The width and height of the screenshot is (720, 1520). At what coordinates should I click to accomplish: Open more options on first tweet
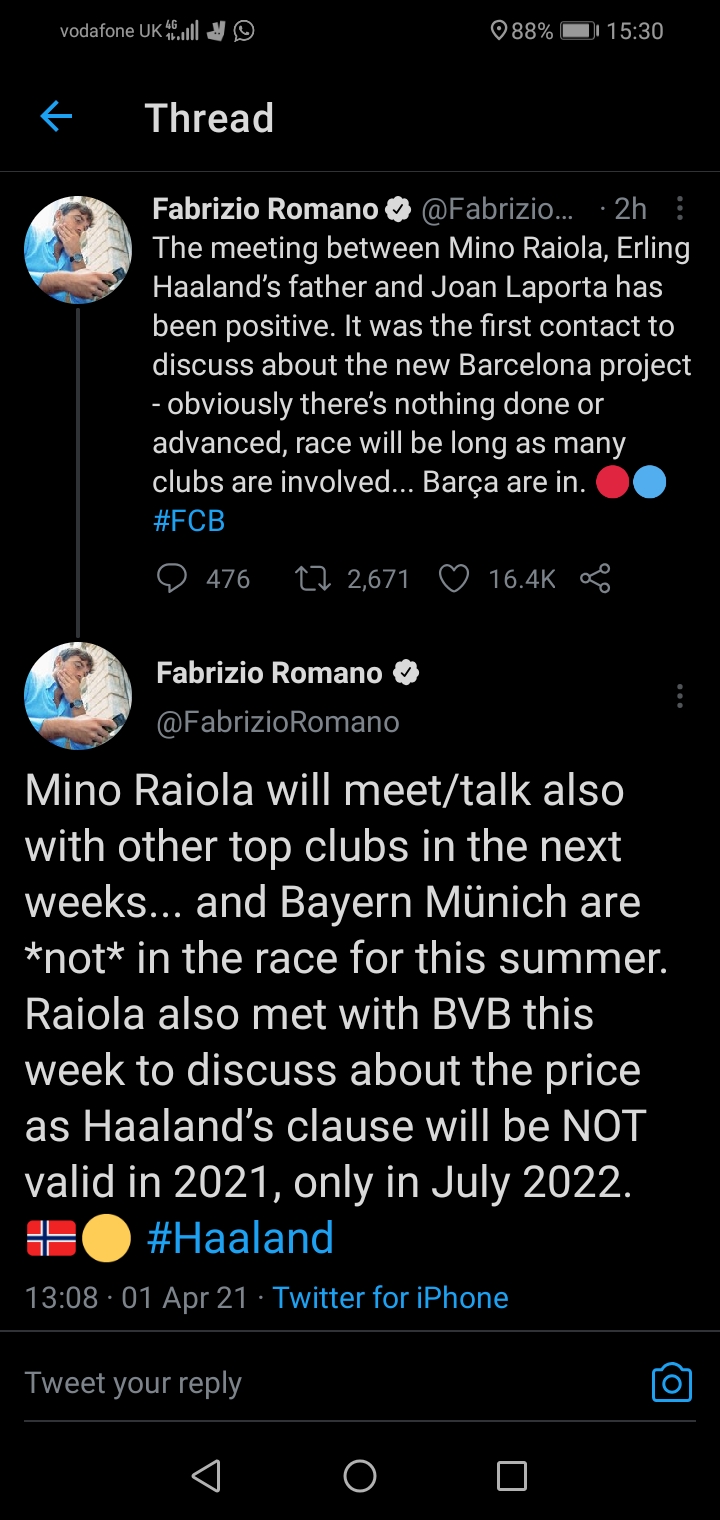[x=680, y=208]
